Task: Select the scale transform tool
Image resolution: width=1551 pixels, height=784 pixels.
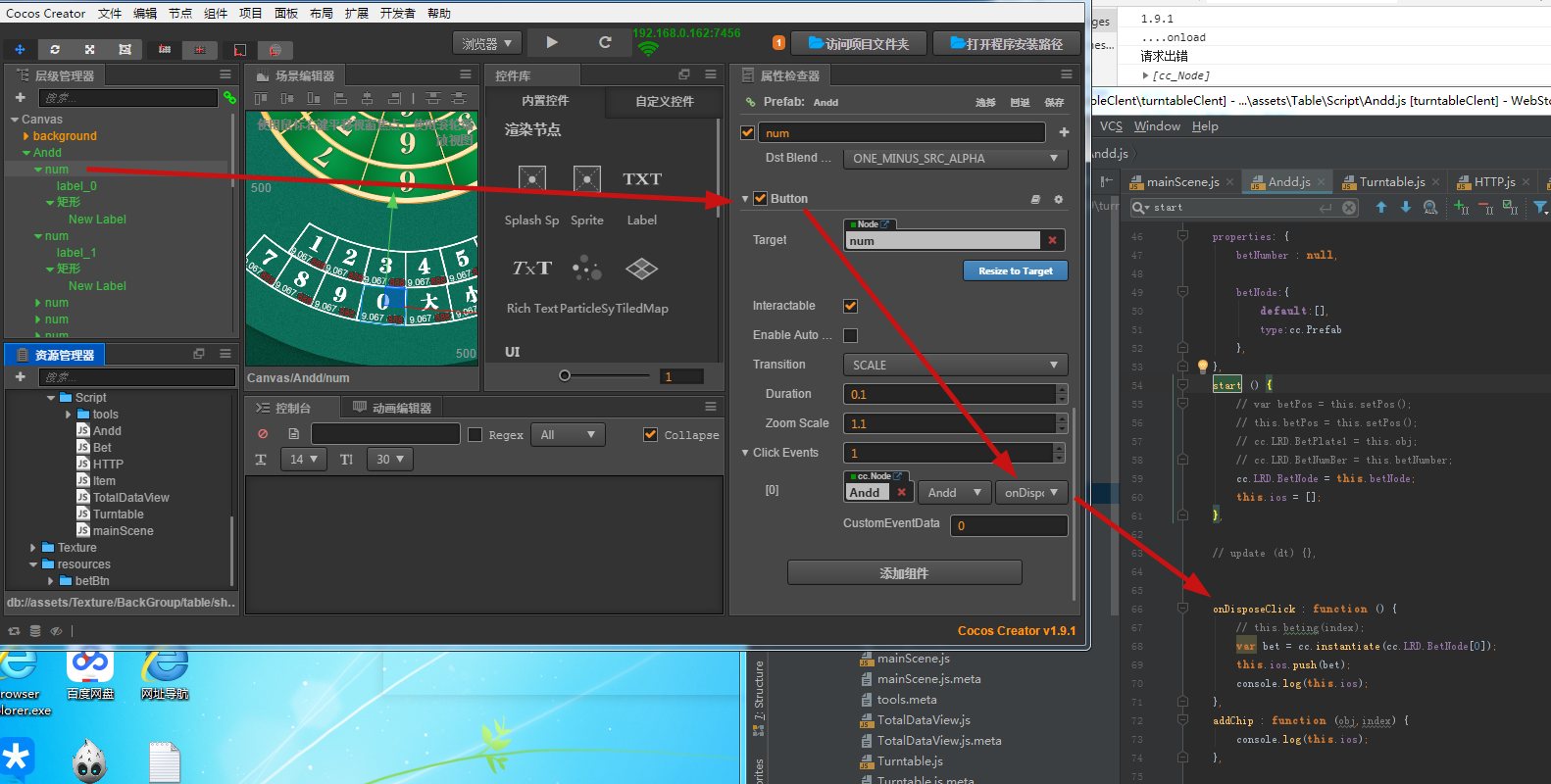Action: coord(89,49)
